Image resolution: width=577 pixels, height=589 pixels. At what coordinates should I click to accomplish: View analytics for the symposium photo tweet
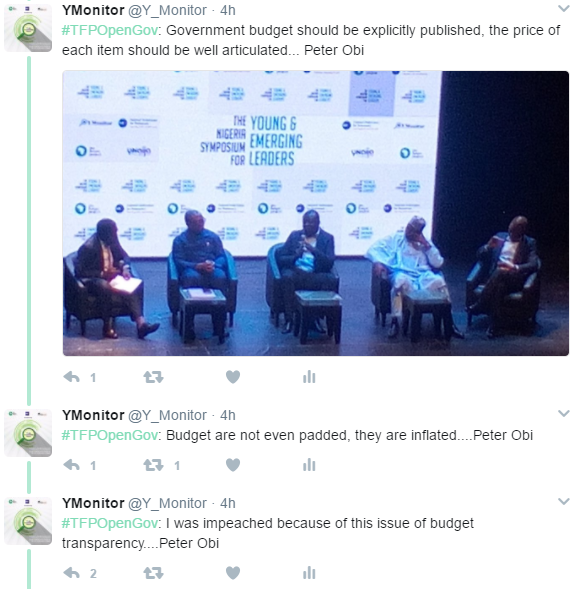point(309,377)
